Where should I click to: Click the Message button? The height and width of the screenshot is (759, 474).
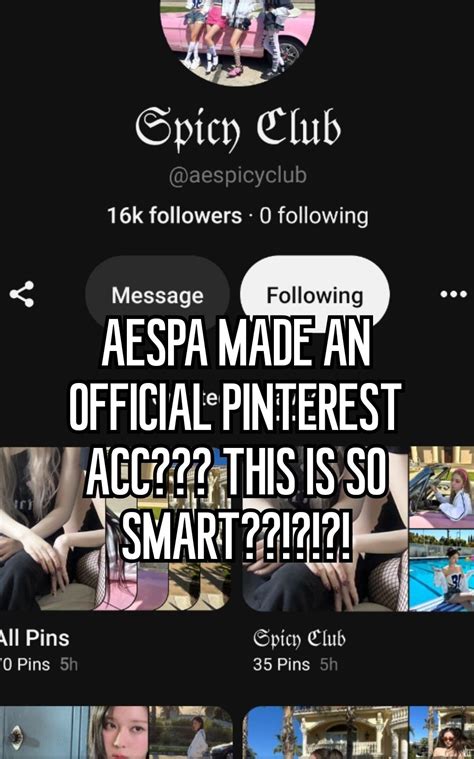click(x=157, y=295)
